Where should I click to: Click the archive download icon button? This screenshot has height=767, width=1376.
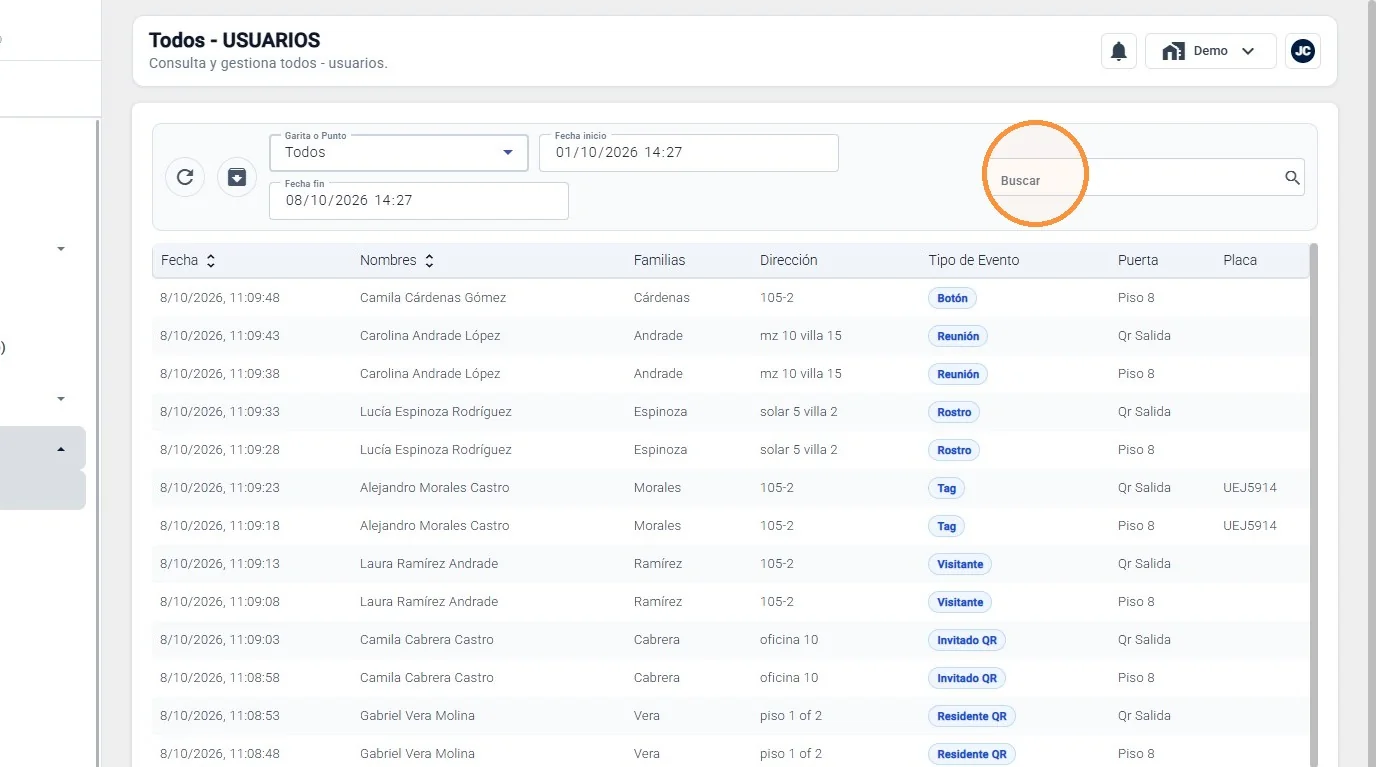pyautogui.click(x=237, y=177)
